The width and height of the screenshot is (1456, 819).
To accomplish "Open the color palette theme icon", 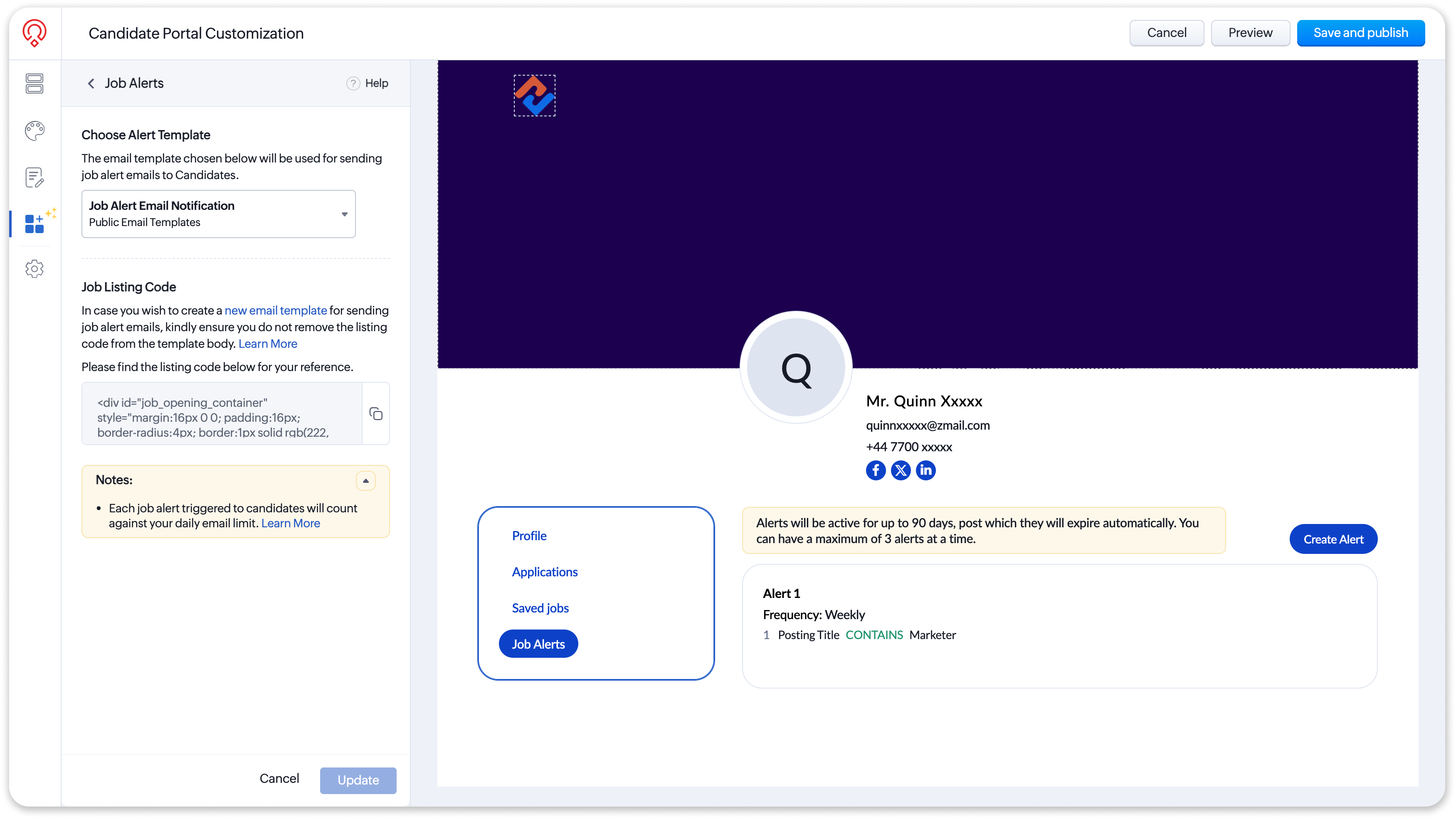I will click(35, 131).
